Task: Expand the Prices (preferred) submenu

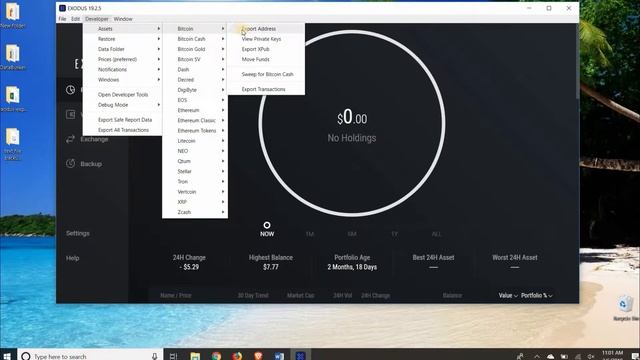Action: [122, 59]
